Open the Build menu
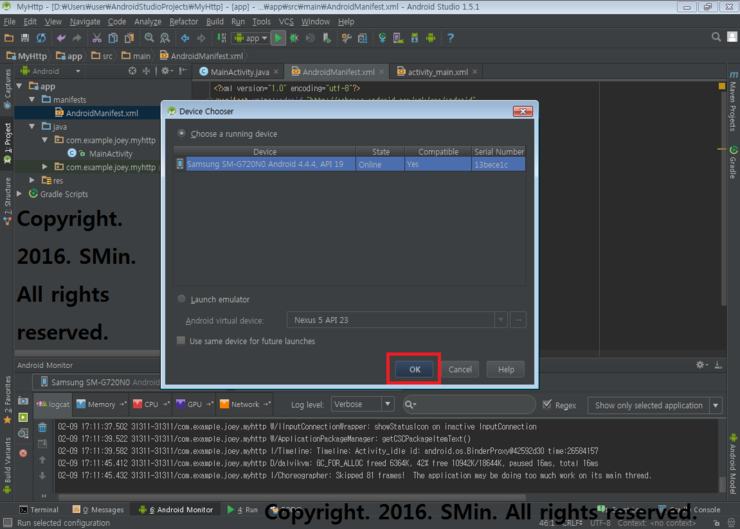 (x=215, y=22)
